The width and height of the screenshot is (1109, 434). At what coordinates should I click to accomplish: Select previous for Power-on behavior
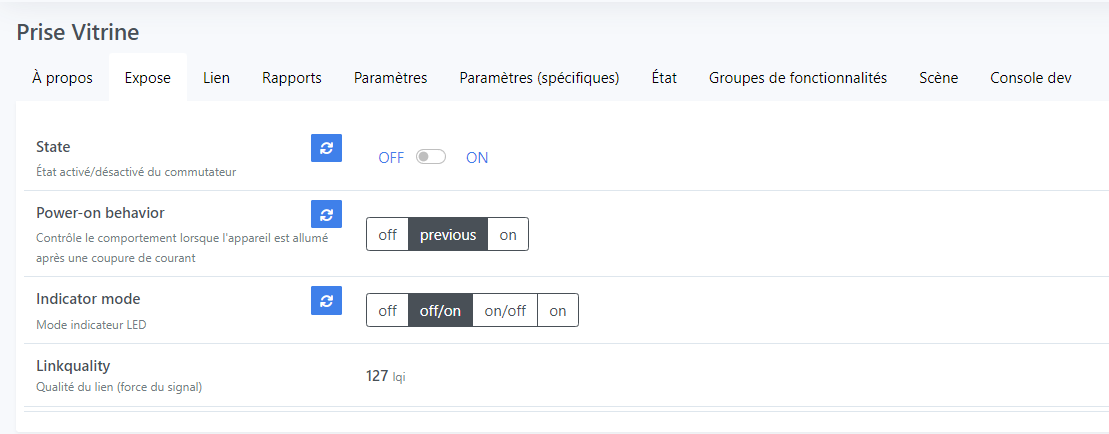[448, 235]
